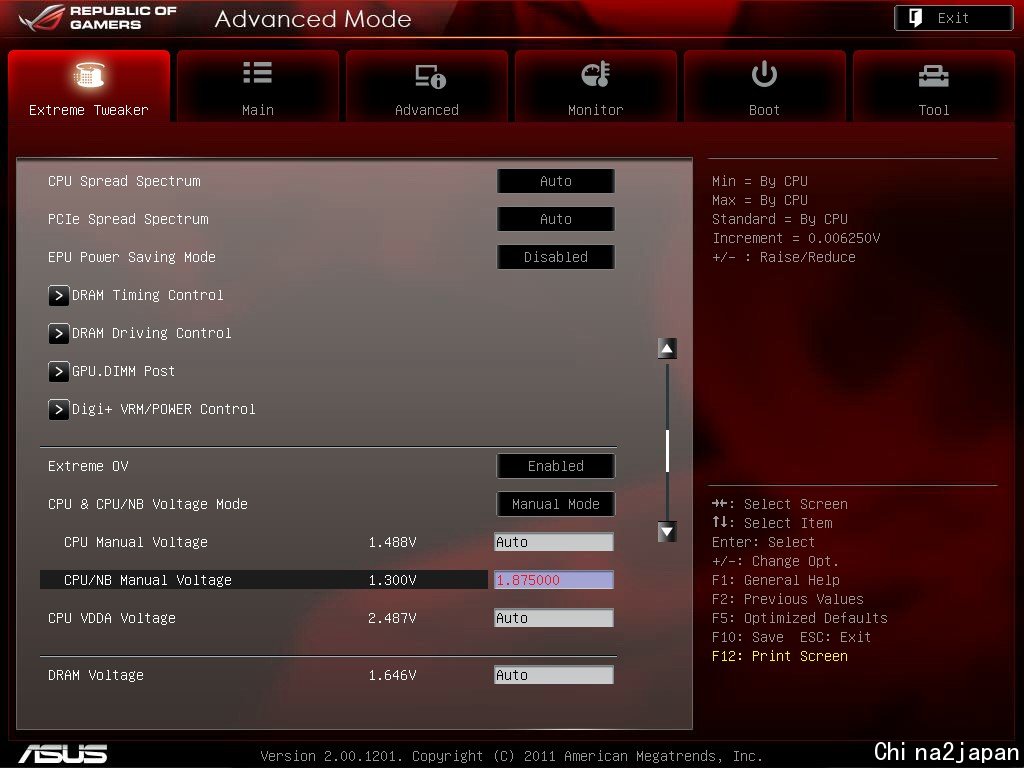Click the Main tab list icon

(x=257, y=72)
